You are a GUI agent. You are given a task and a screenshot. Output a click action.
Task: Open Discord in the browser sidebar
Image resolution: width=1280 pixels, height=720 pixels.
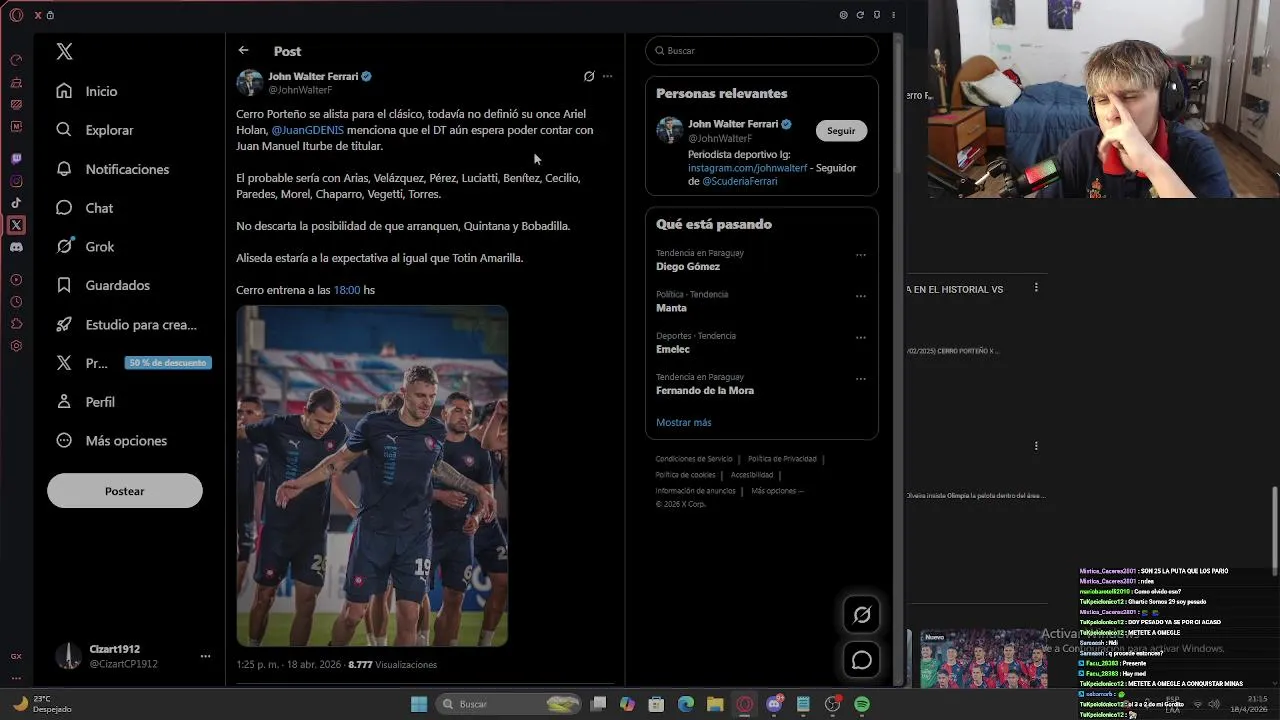(16, 246)
